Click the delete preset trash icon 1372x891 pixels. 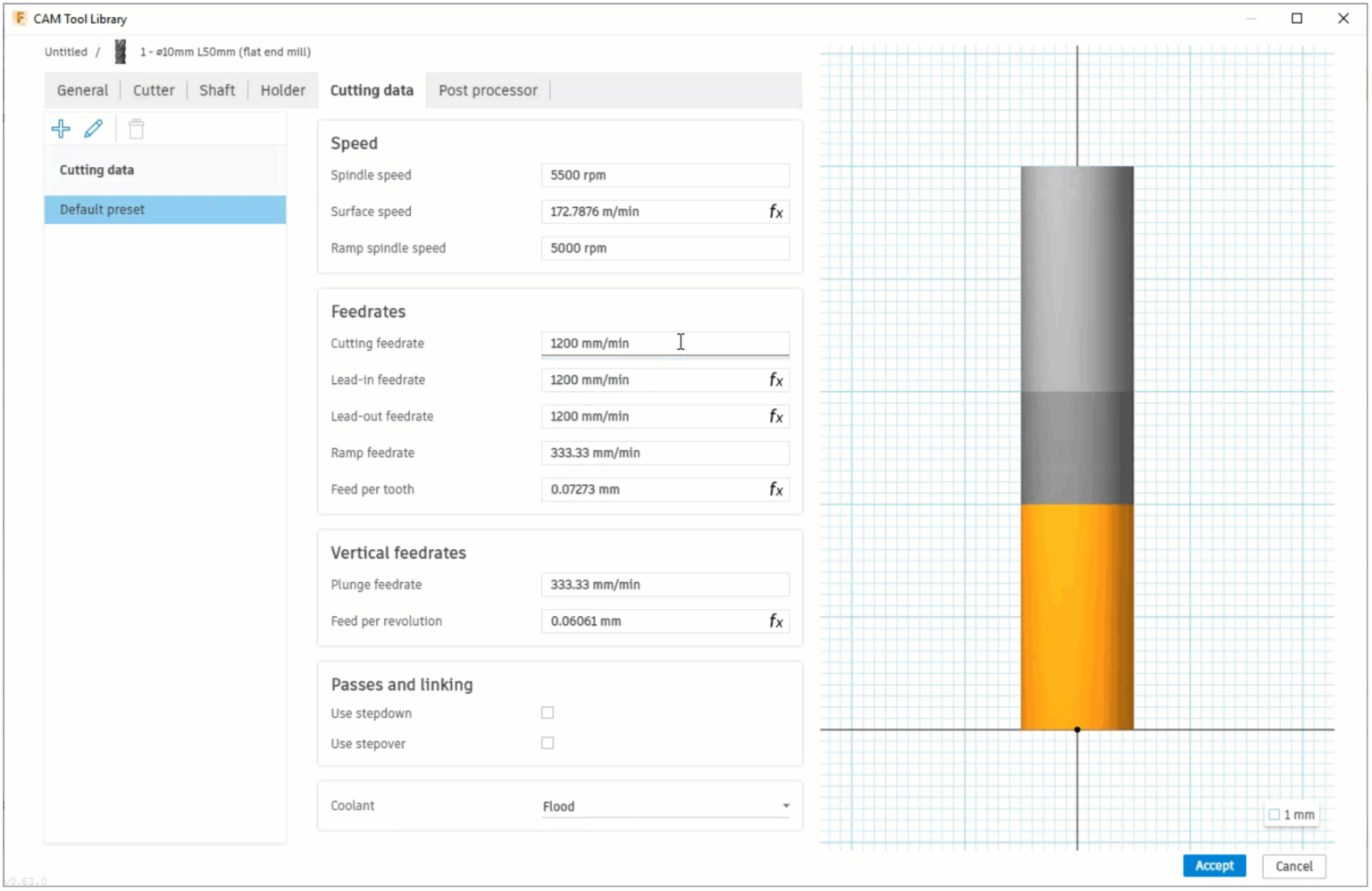click(x=136, y=129)
